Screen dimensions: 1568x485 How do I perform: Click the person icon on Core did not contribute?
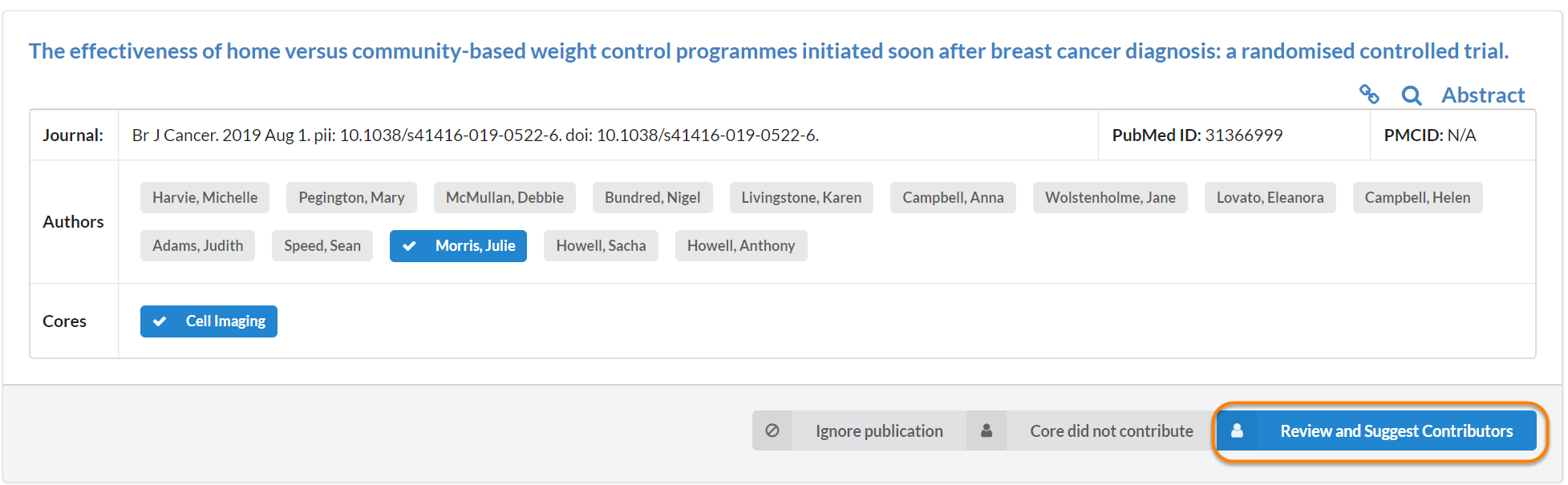click(987, 430)
